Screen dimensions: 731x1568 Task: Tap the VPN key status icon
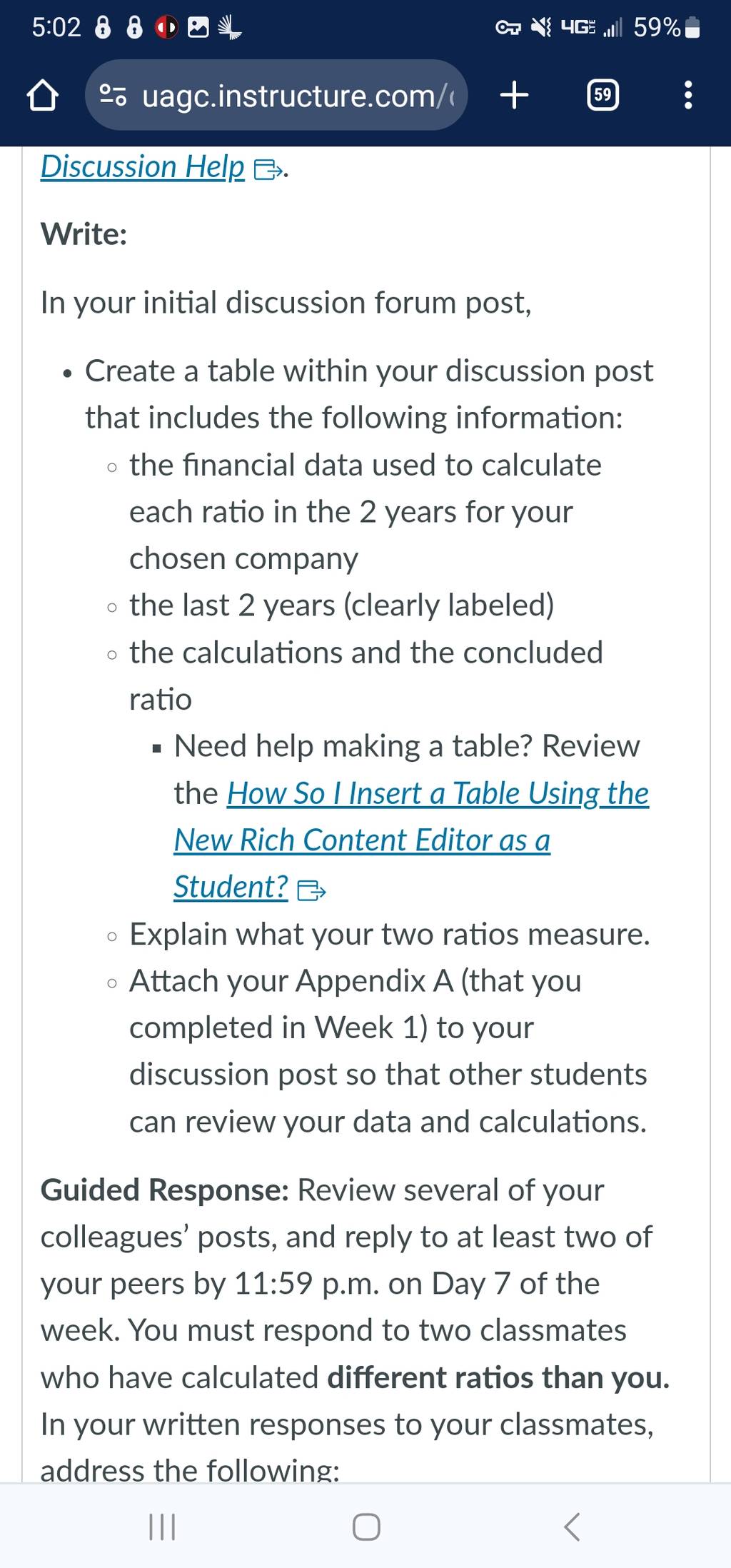click(x=508, y=28)
